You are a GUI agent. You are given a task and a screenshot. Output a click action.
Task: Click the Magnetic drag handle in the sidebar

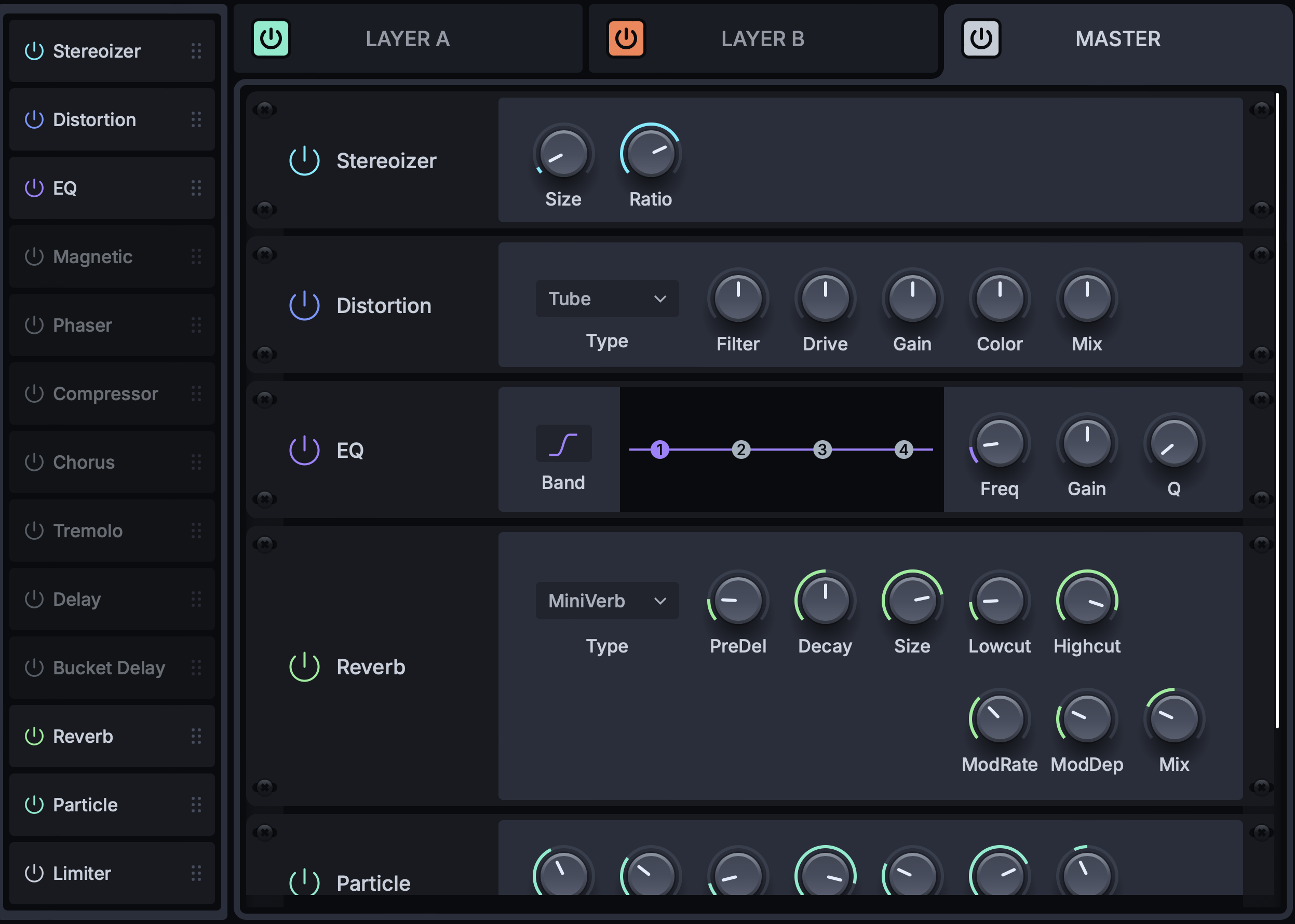(196, 256)
